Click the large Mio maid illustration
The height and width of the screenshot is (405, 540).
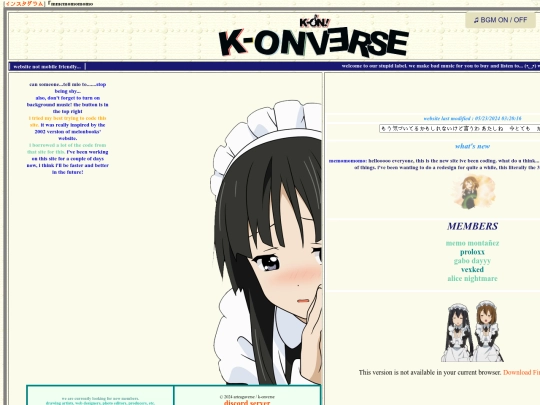tap(266, 243)
